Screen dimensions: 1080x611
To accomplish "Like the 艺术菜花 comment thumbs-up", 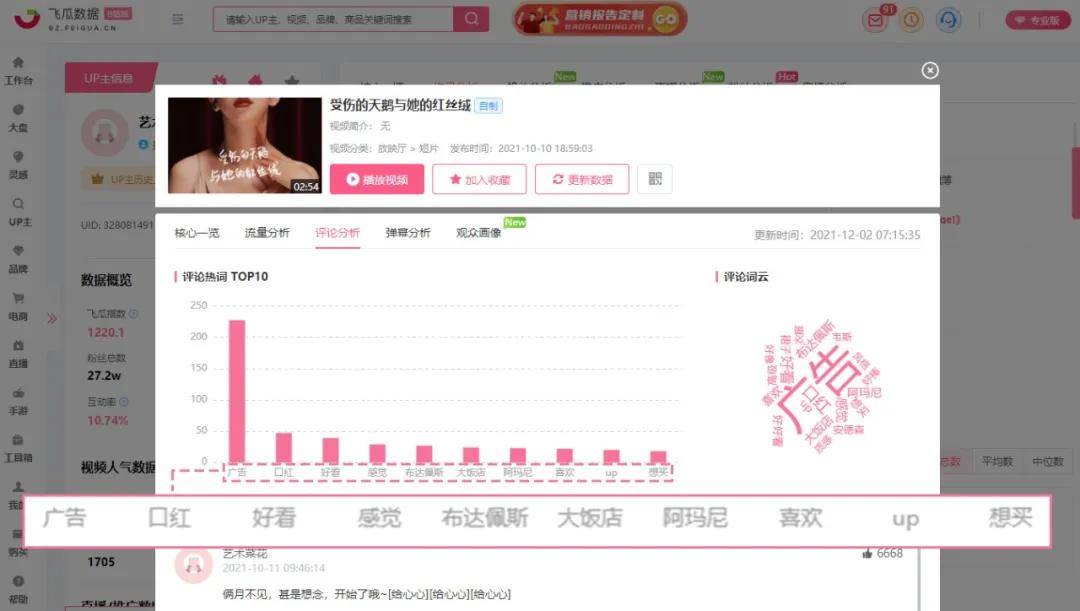I will (867, 553).
